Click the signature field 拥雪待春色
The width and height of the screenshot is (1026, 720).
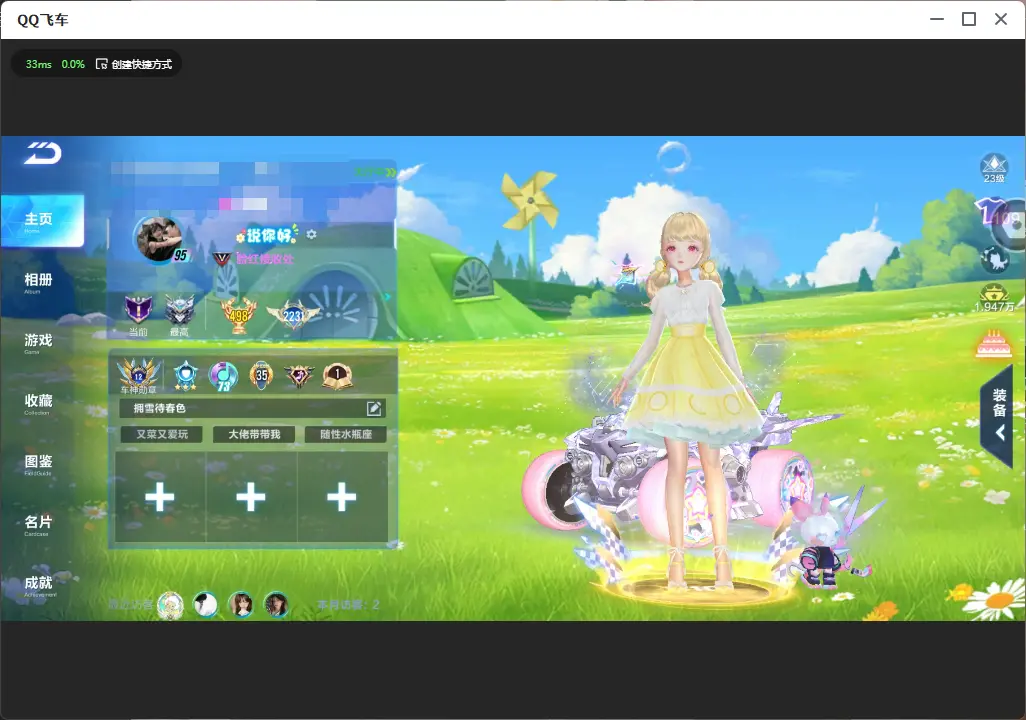tap(253, 408)
